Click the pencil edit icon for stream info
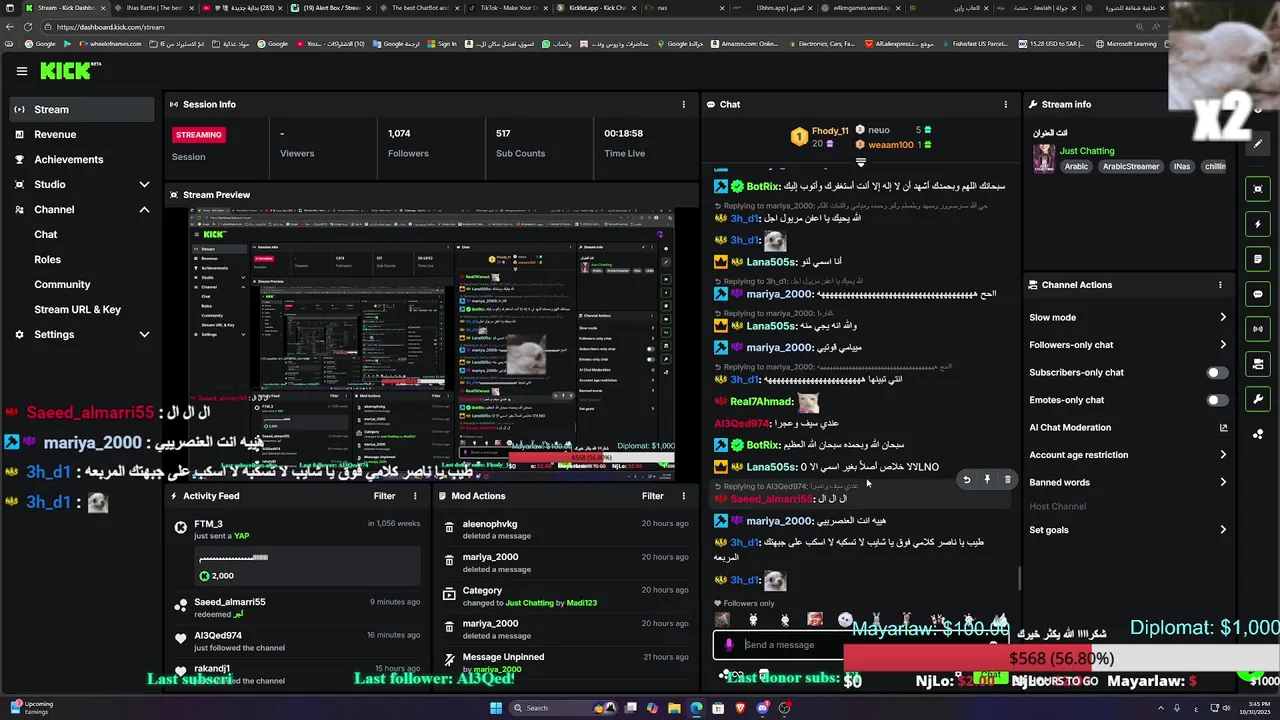Image resolution: width=1280 pixels, height=720 pixels. coord(1258,144)
